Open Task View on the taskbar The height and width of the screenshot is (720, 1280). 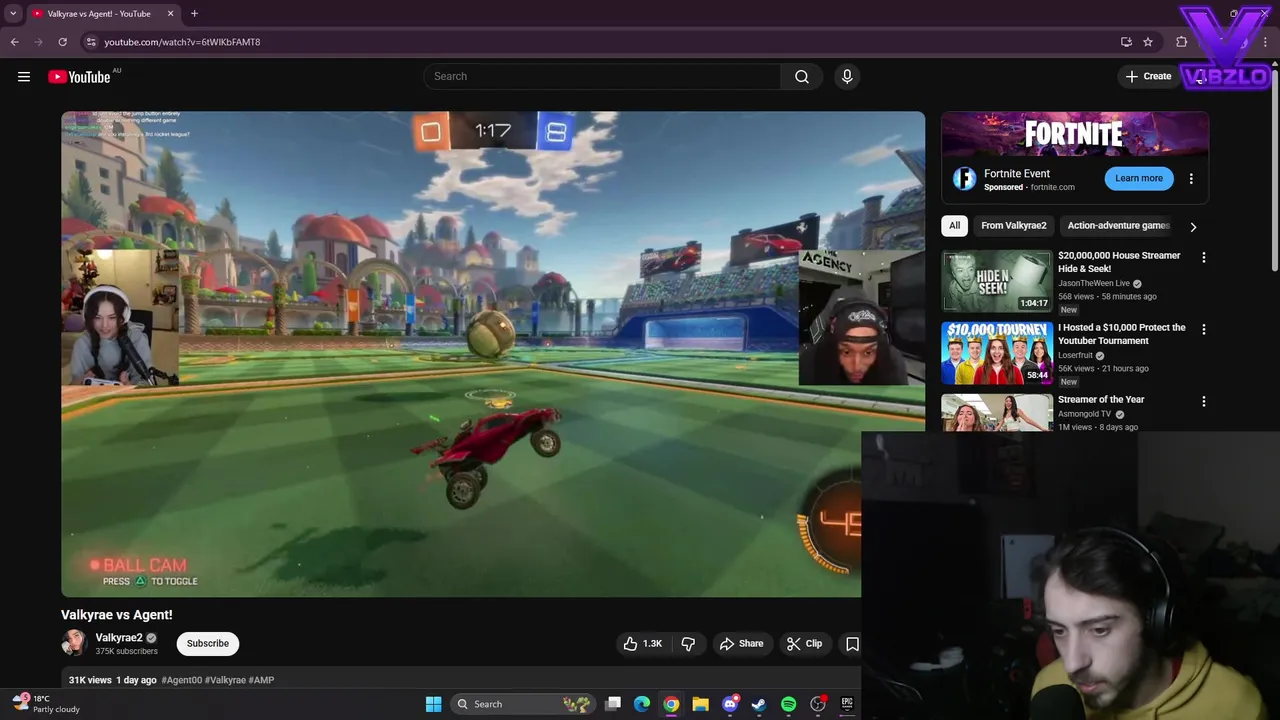(613, 704)
